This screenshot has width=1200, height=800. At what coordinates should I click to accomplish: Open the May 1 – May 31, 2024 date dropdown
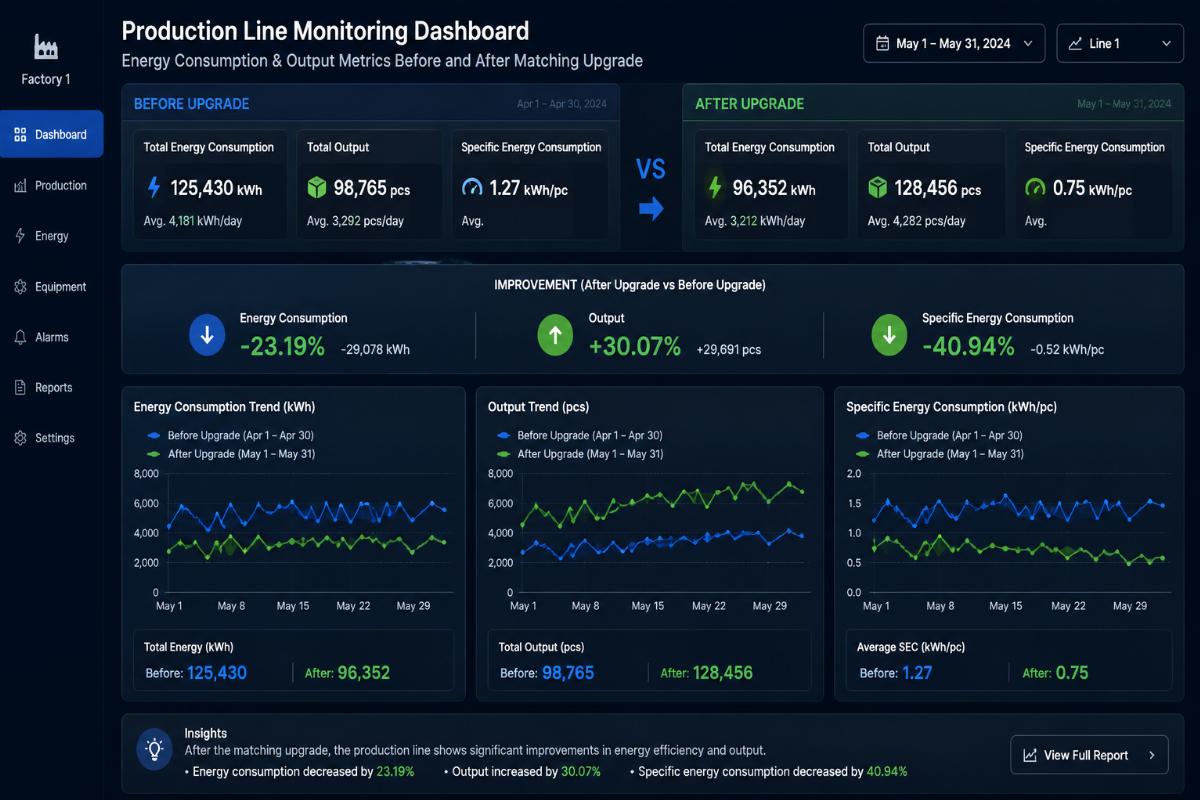coord(954,43)
